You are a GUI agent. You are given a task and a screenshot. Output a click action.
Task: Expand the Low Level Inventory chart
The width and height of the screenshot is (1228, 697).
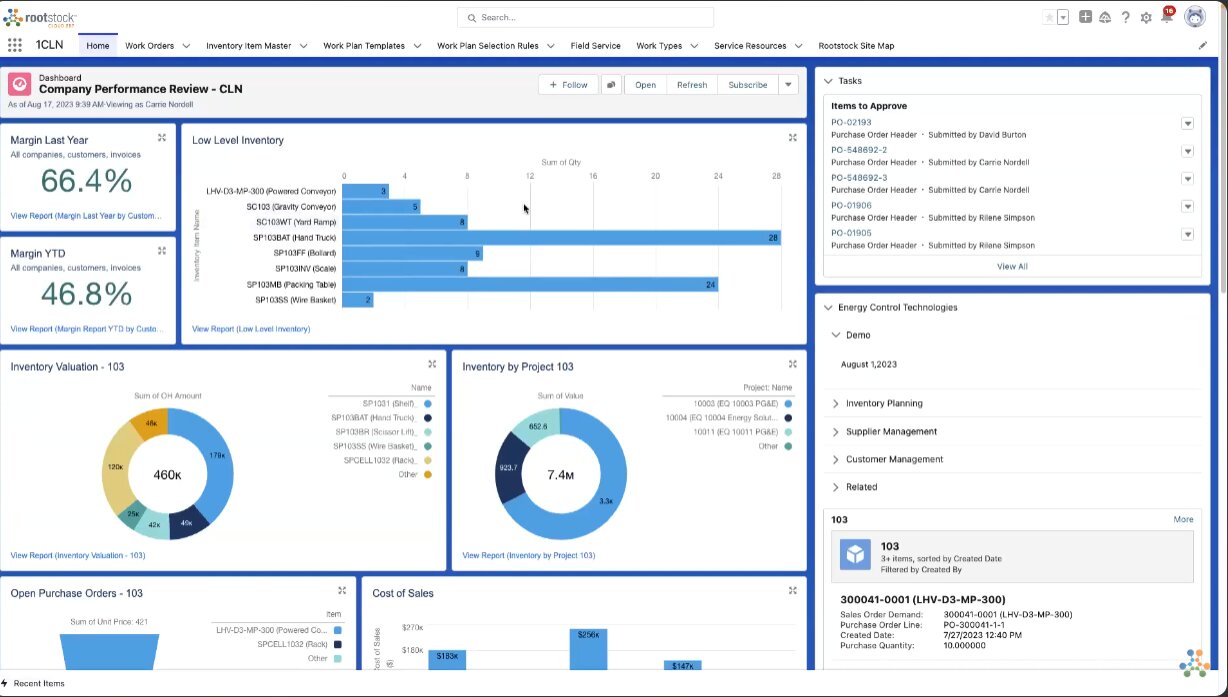[792, 138]
